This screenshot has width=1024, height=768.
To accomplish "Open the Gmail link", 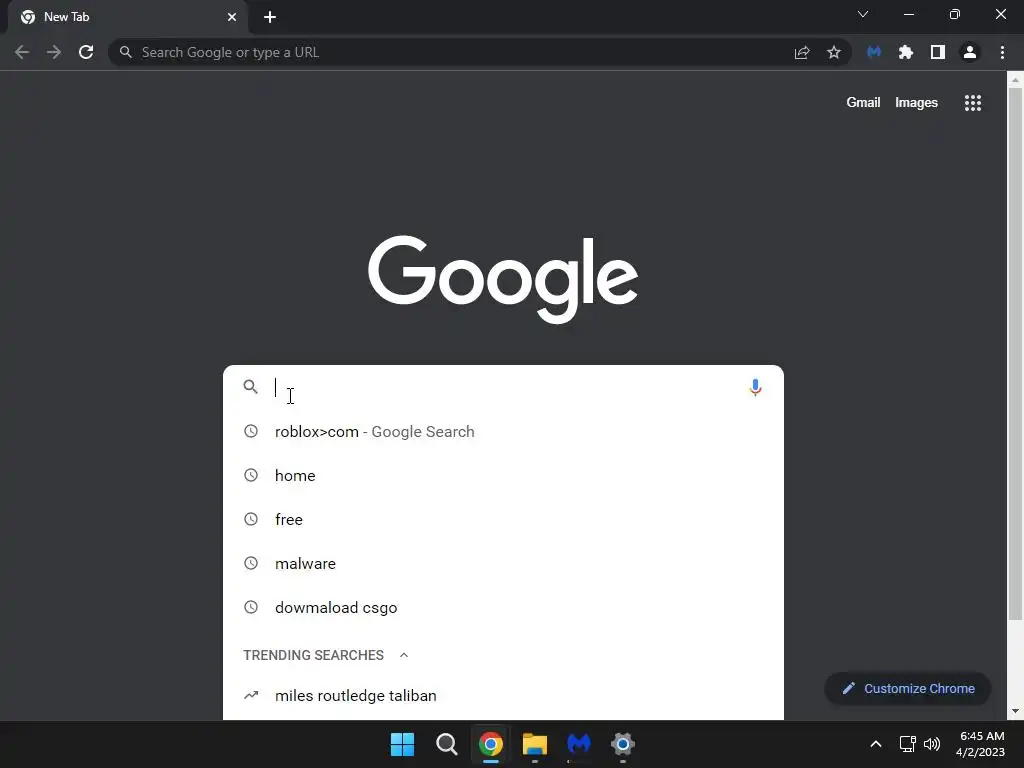I will (863, 103).
